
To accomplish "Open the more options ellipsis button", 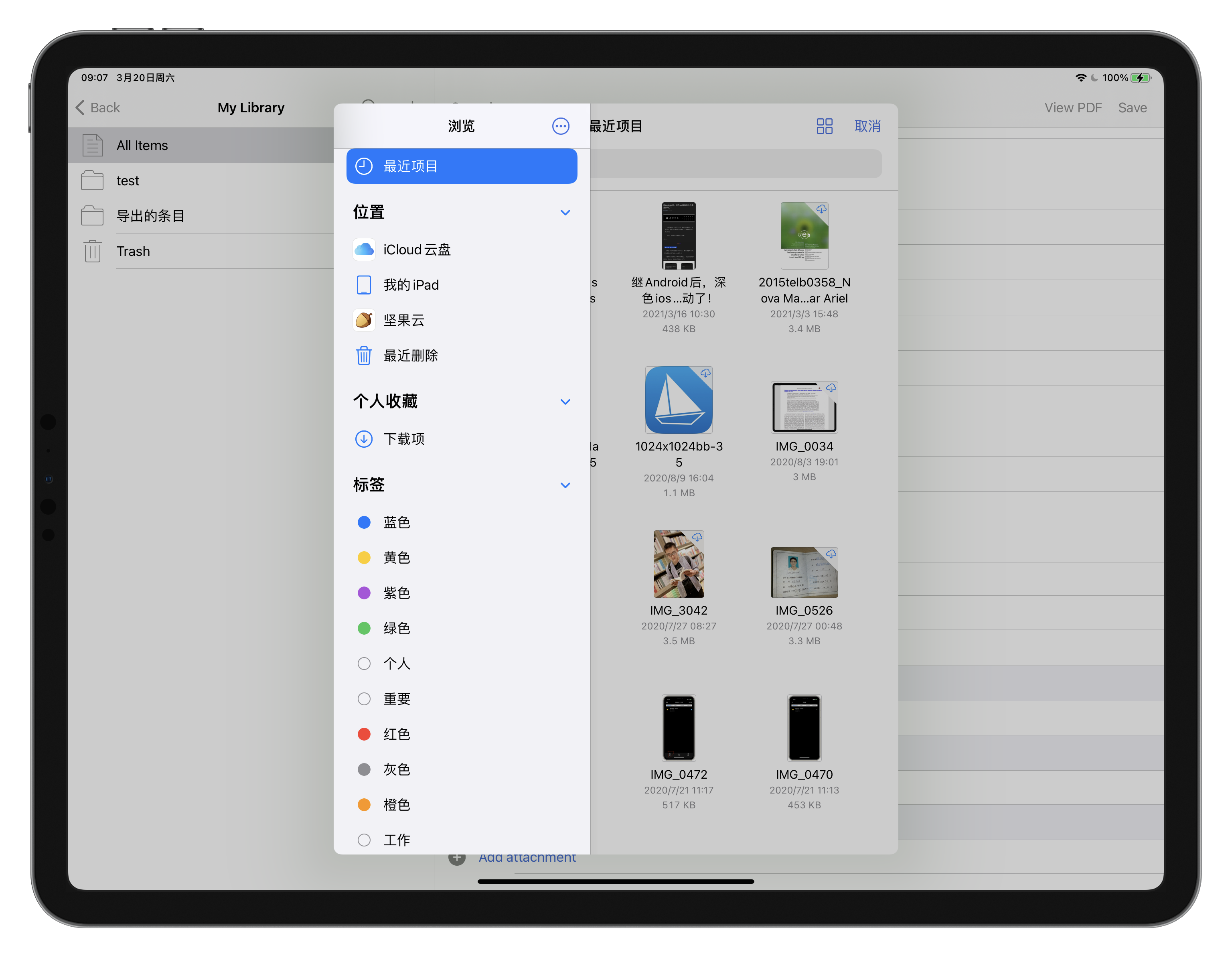I will [560, 126].
